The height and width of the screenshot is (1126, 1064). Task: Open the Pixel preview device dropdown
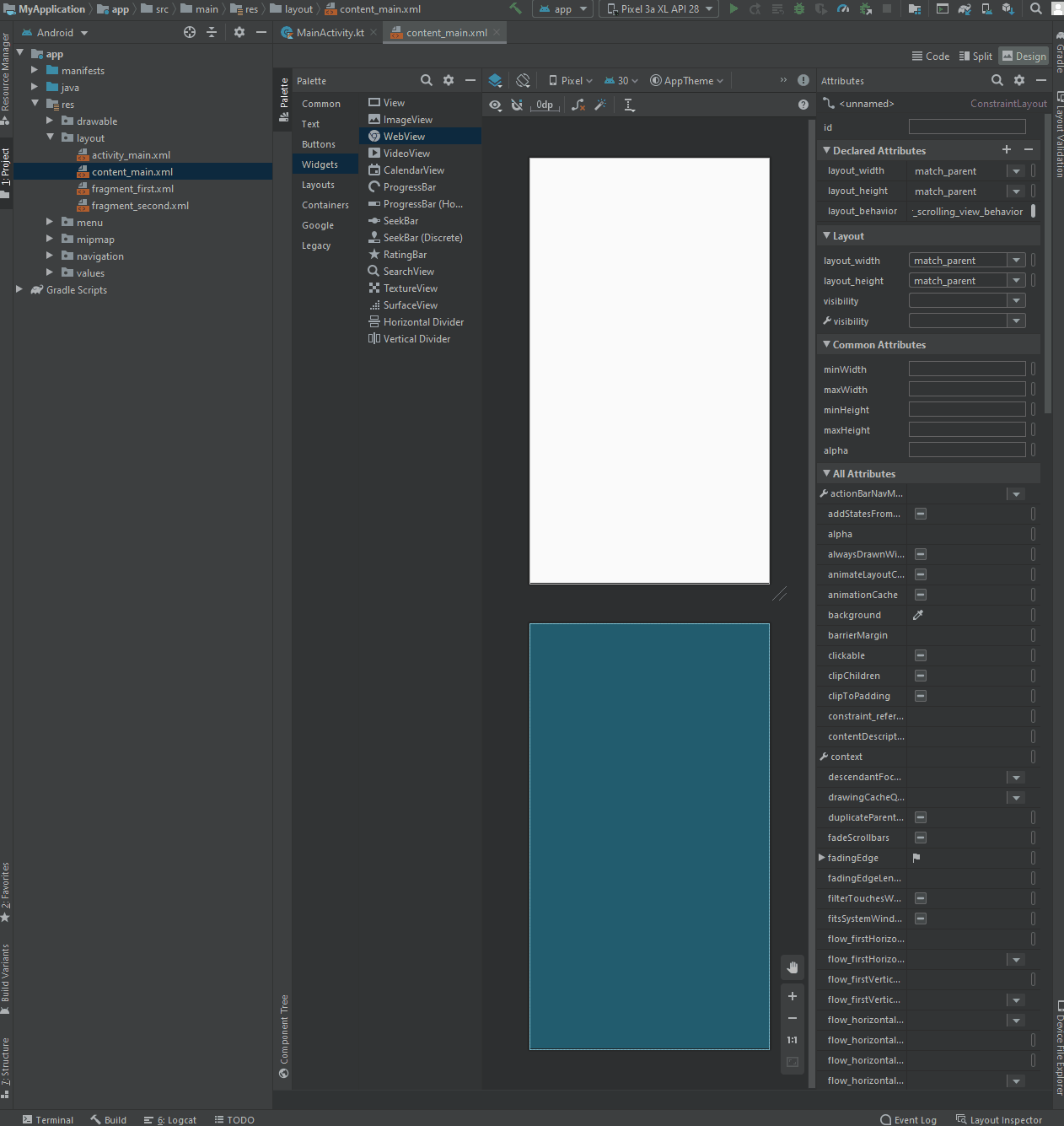tap(571, 81)
